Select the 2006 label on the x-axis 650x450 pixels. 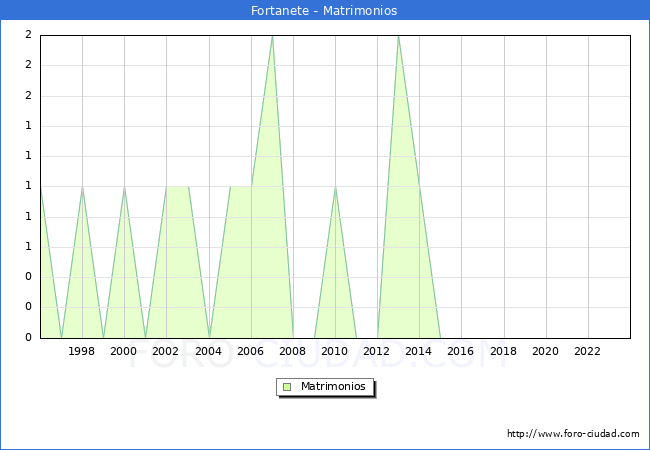tap(250, 351)
